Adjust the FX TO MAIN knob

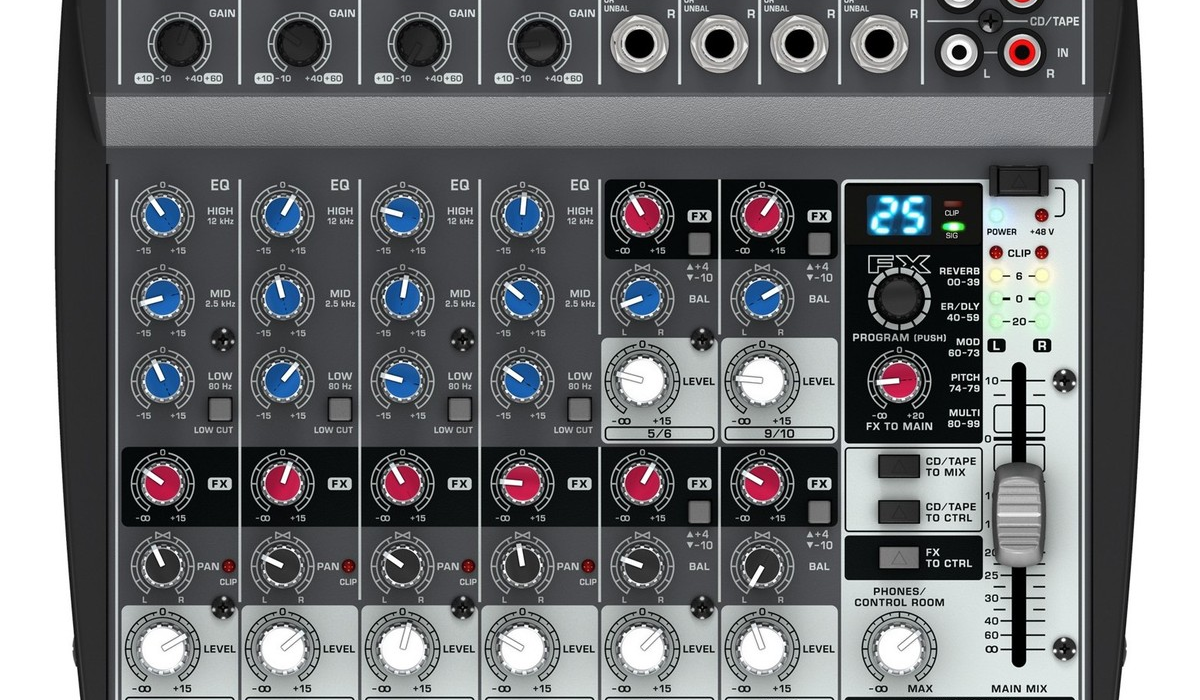[x=898, y=381]
